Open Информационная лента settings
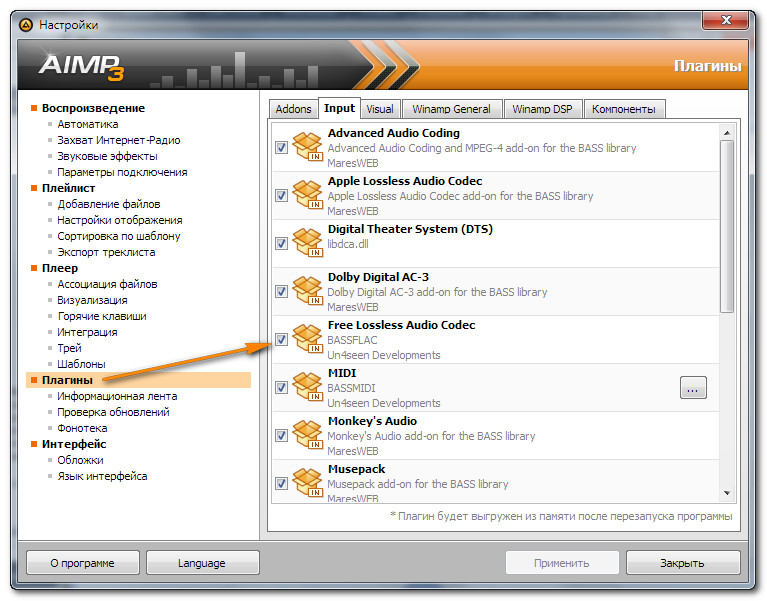The image size is (767, 601). tap(117, 396)
